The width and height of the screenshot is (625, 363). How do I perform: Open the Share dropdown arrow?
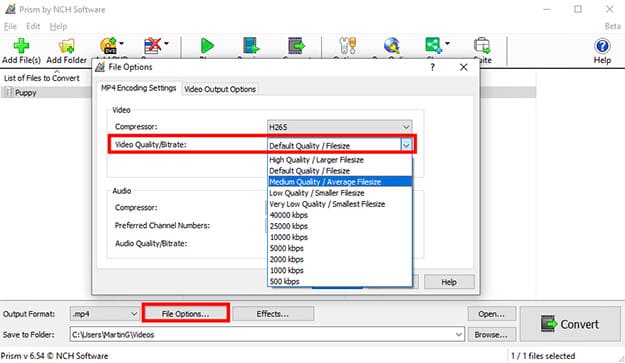coord(447,43)
